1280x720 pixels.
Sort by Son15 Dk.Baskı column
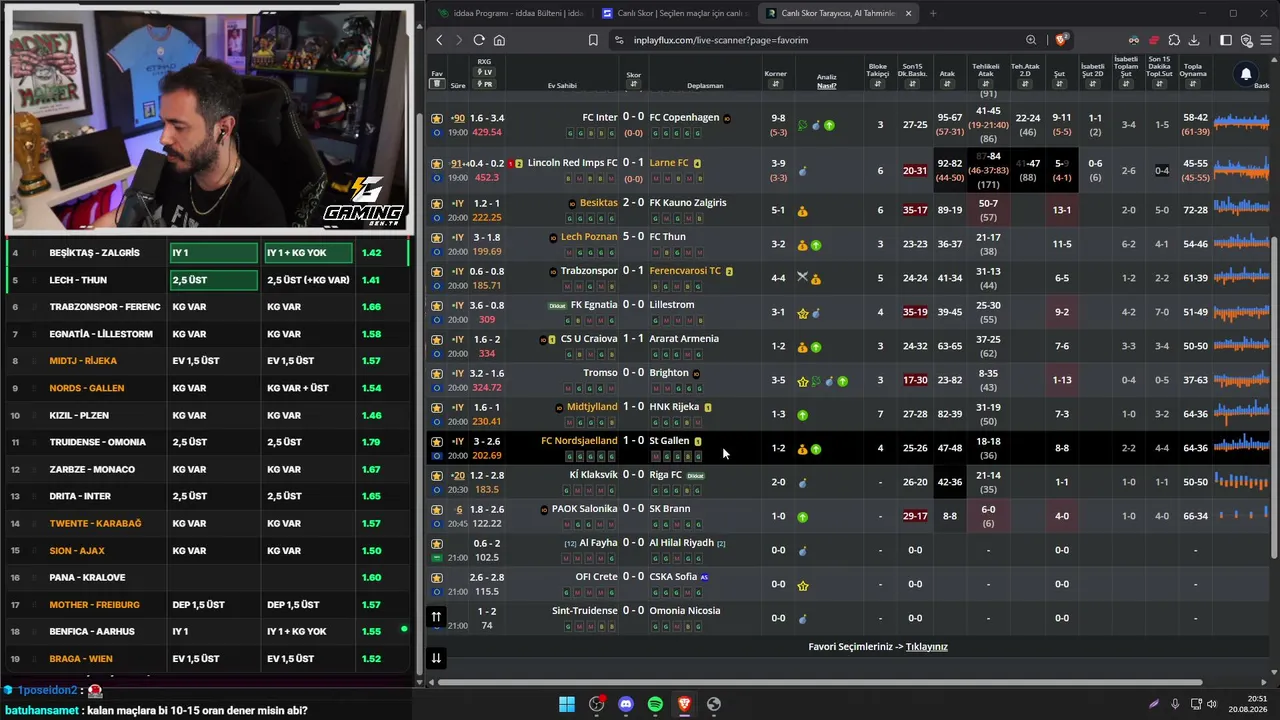pos(912,85)
